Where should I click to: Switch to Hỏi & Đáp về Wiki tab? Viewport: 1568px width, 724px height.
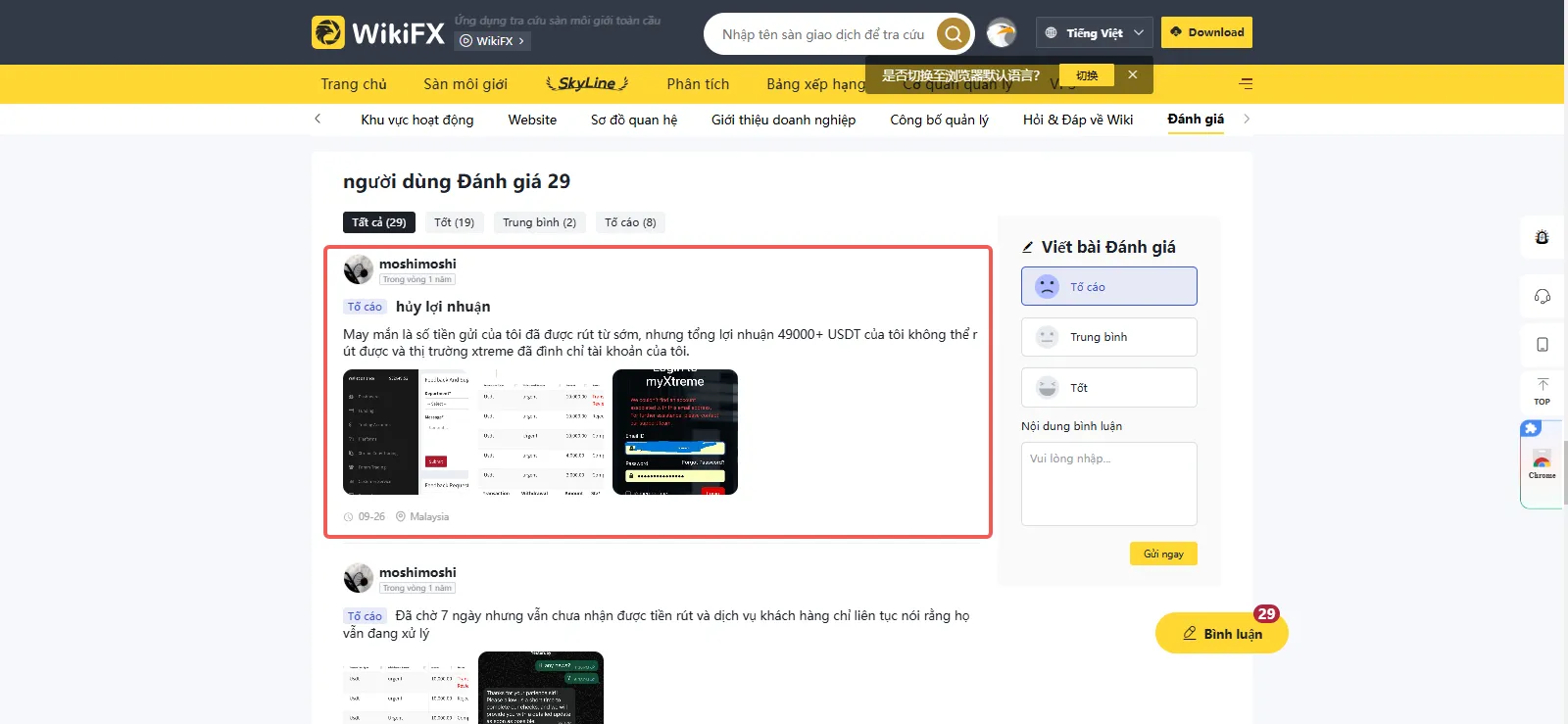click(1078, 120)
